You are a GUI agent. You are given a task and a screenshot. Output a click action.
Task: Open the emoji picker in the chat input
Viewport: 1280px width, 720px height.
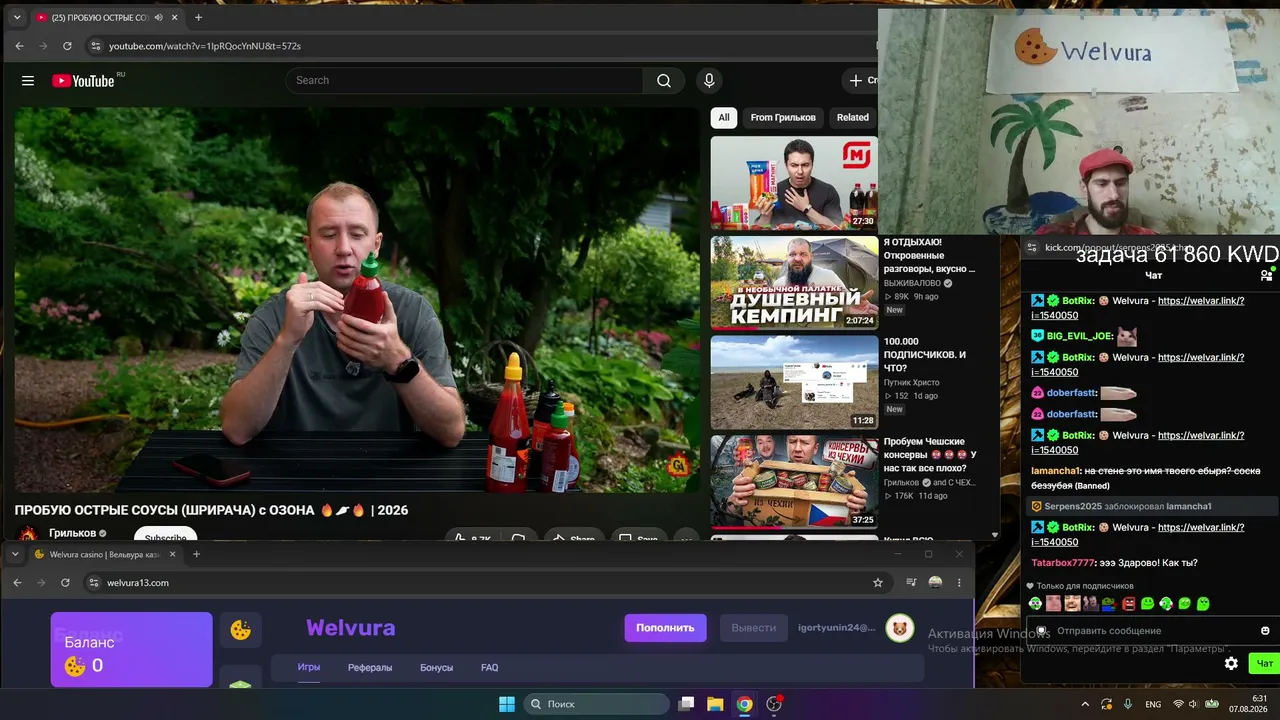pyautogui.click(x=1265, y=631)
